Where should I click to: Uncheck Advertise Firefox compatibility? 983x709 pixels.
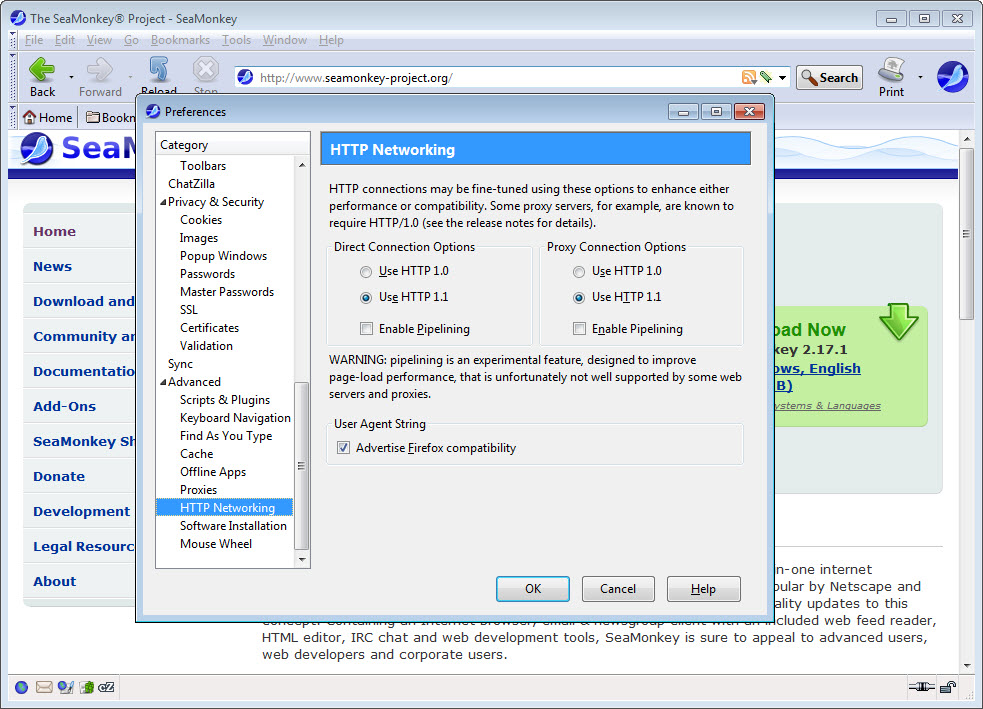click(344, 448)
